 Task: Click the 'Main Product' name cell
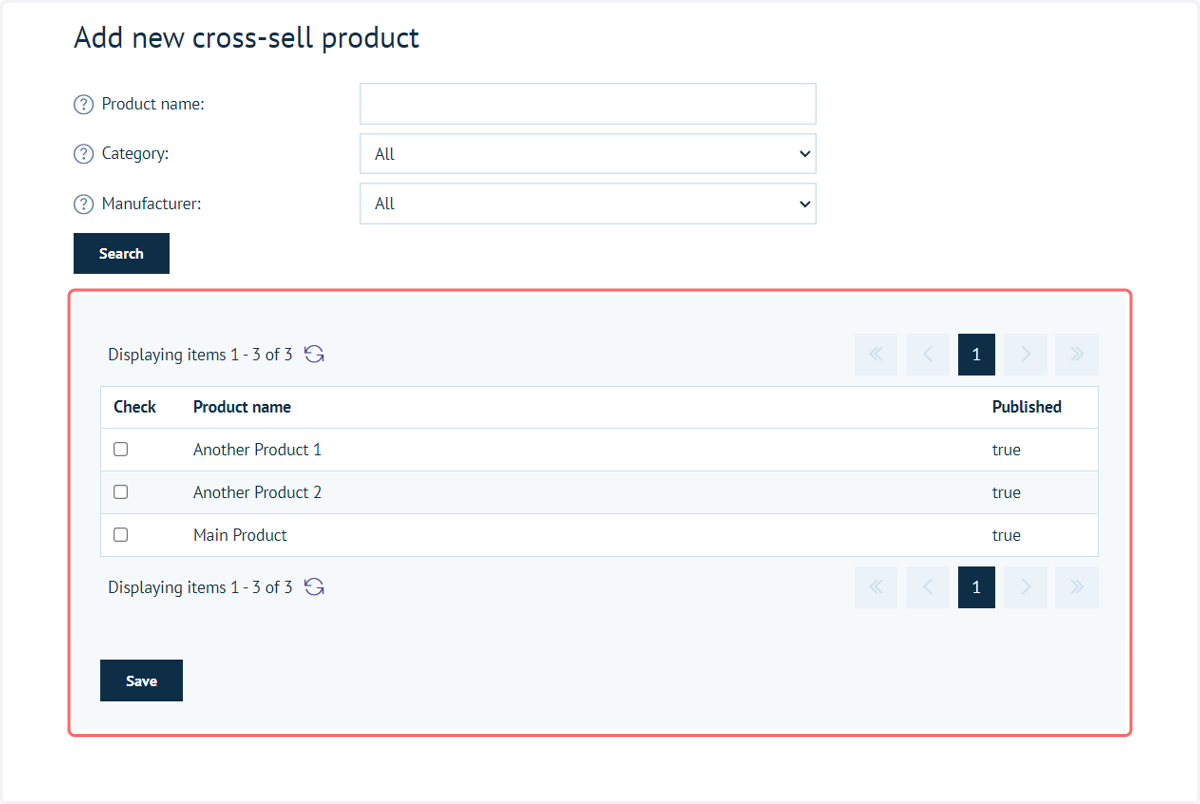pos(240,535)
